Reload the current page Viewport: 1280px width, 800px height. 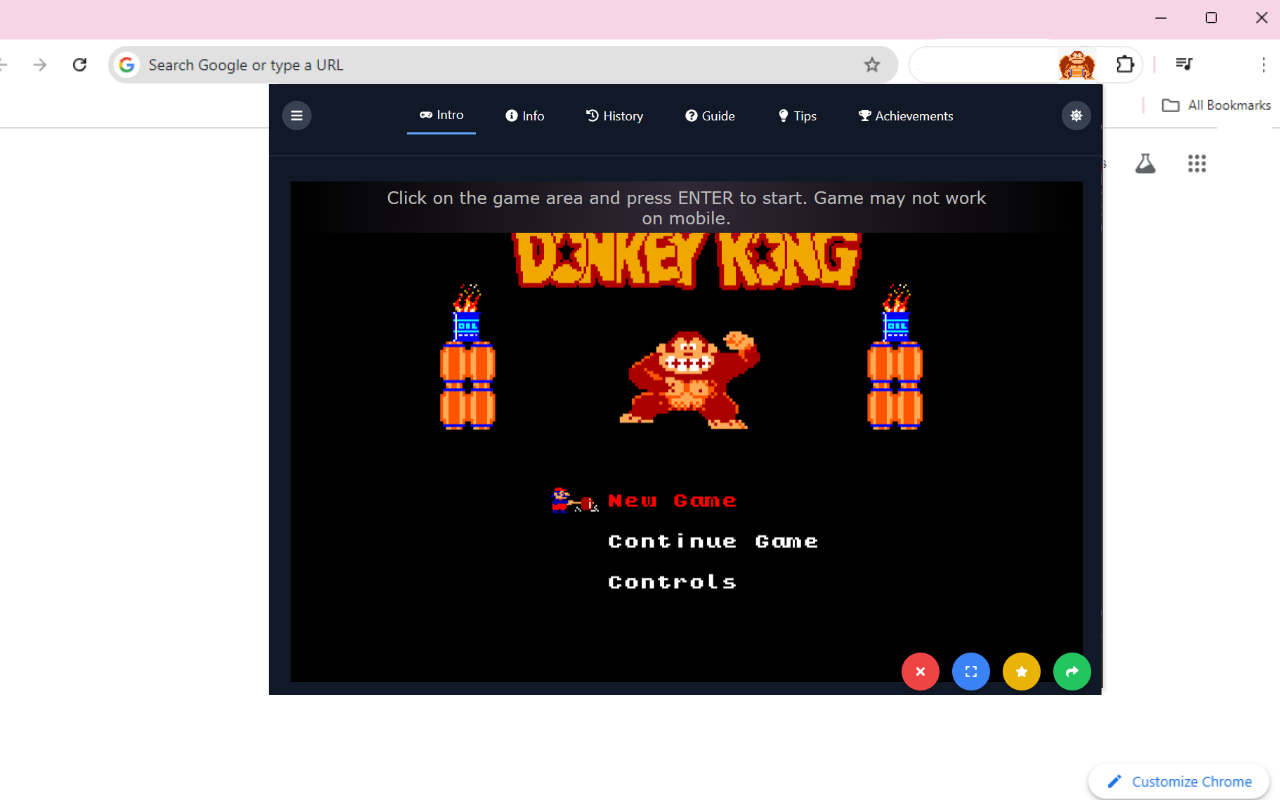click(x=80, y=64)
